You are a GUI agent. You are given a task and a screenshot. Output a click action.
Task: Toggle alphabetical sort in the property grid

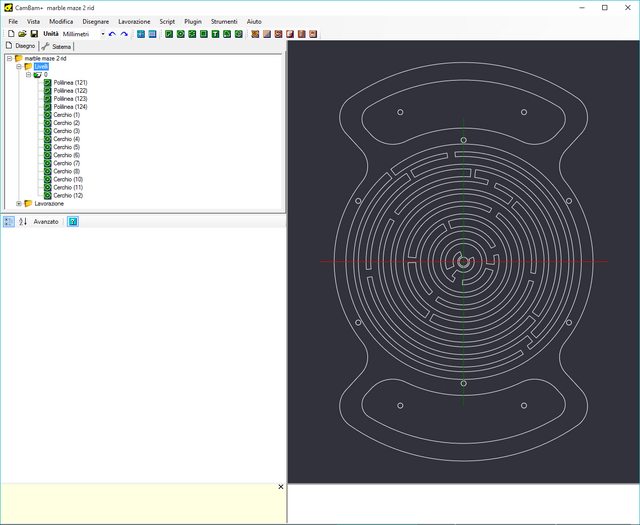coord(23,221)
